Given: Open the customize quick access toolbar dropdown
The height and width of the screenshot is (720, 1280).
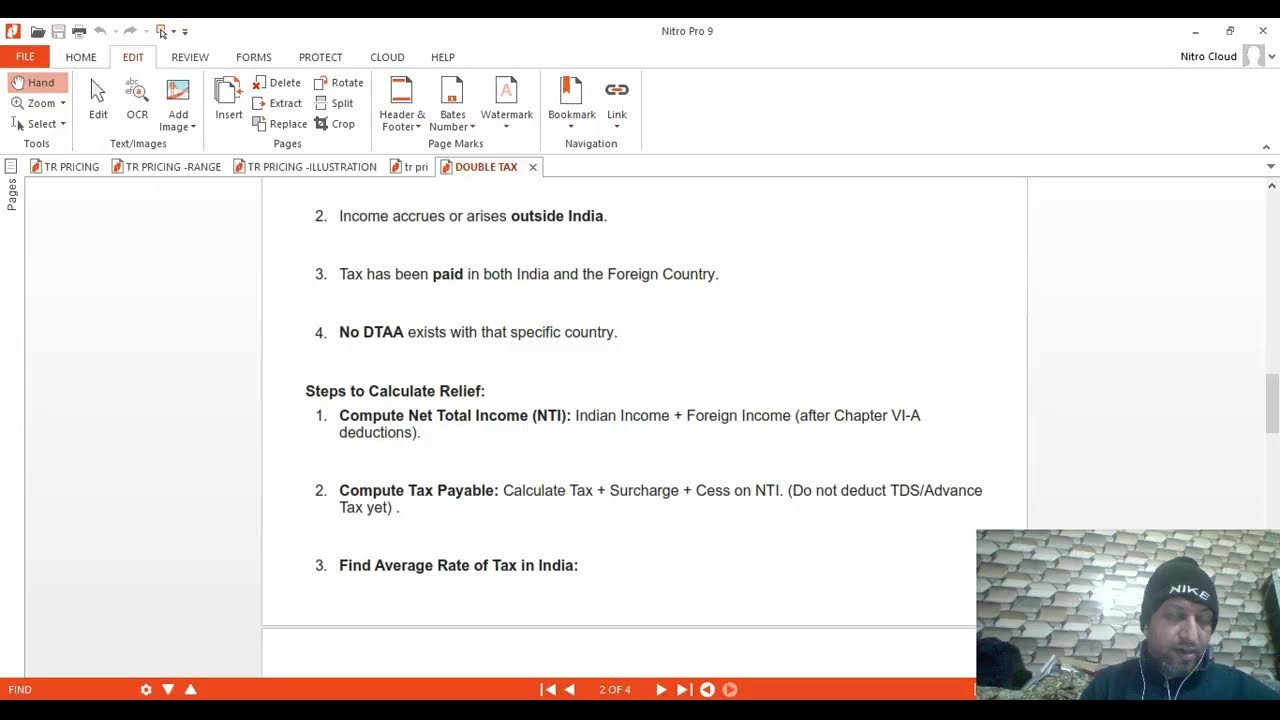Looking at the screenshot, I should [x=185, y=32].
